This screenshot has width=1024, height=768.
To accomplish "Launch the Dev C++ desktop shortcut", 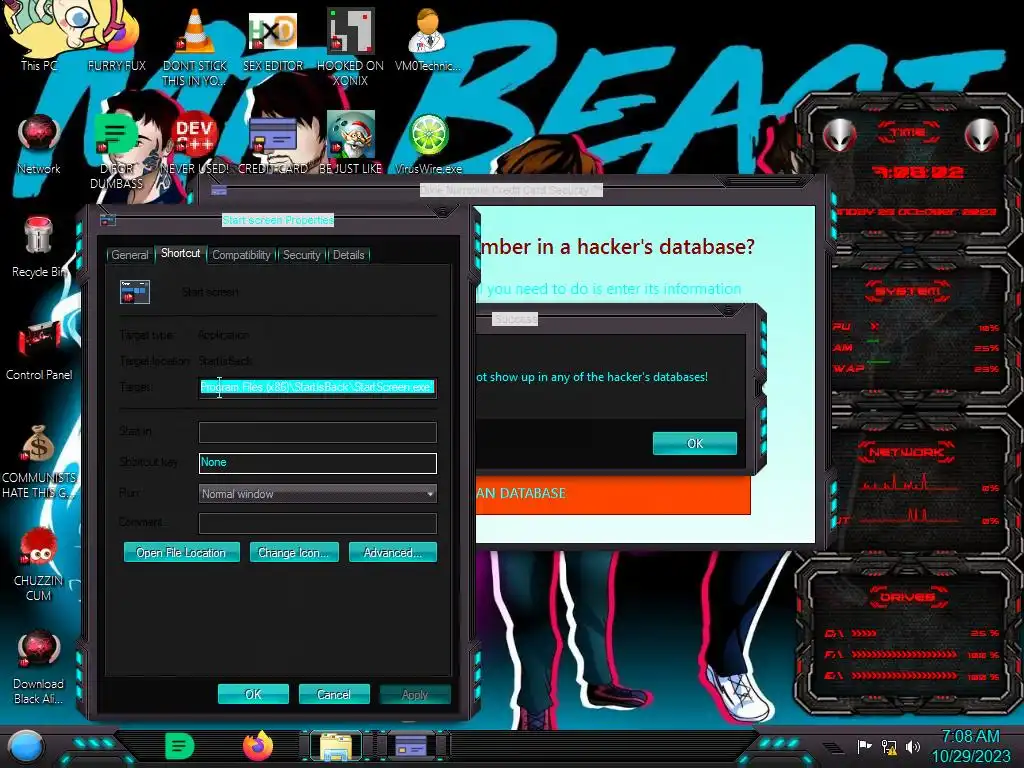I will (x=195, y=142).
